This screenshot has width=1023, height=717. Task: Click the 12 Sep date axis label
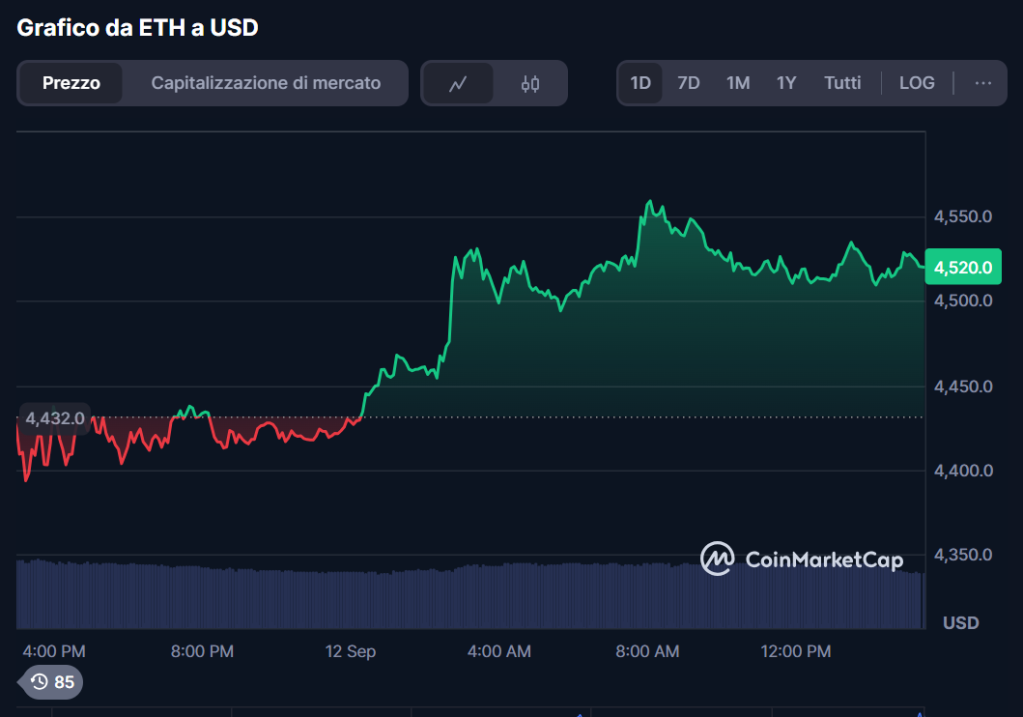pos(350,651)
